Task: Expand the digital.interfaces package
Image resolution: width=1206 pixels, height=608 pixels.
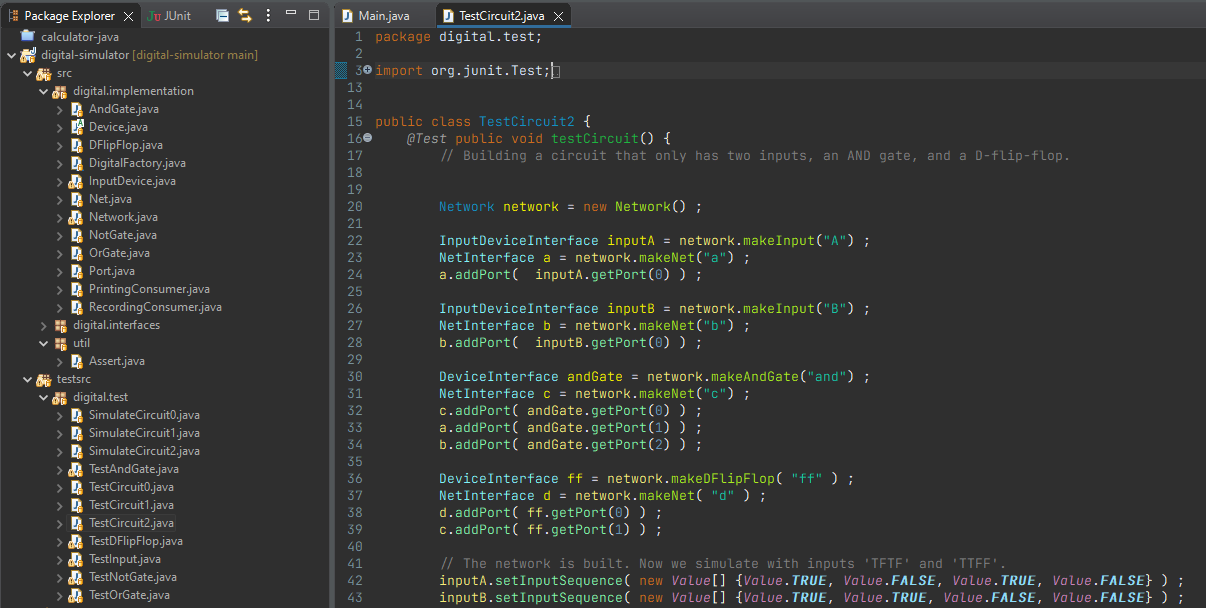Action: [43, 325]
